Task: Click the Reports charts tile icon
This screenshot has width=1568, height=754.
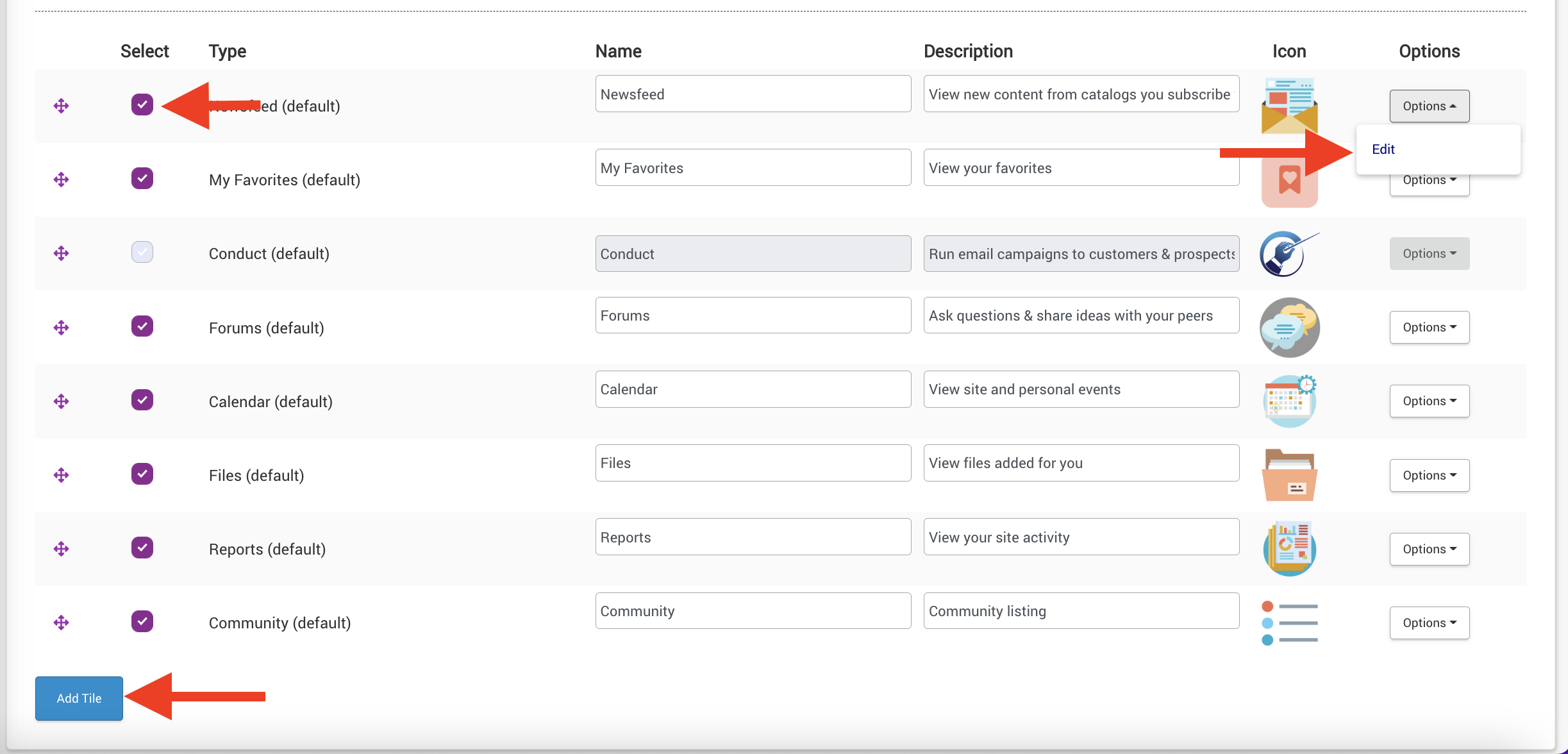Action: [x=1289, y=549]
